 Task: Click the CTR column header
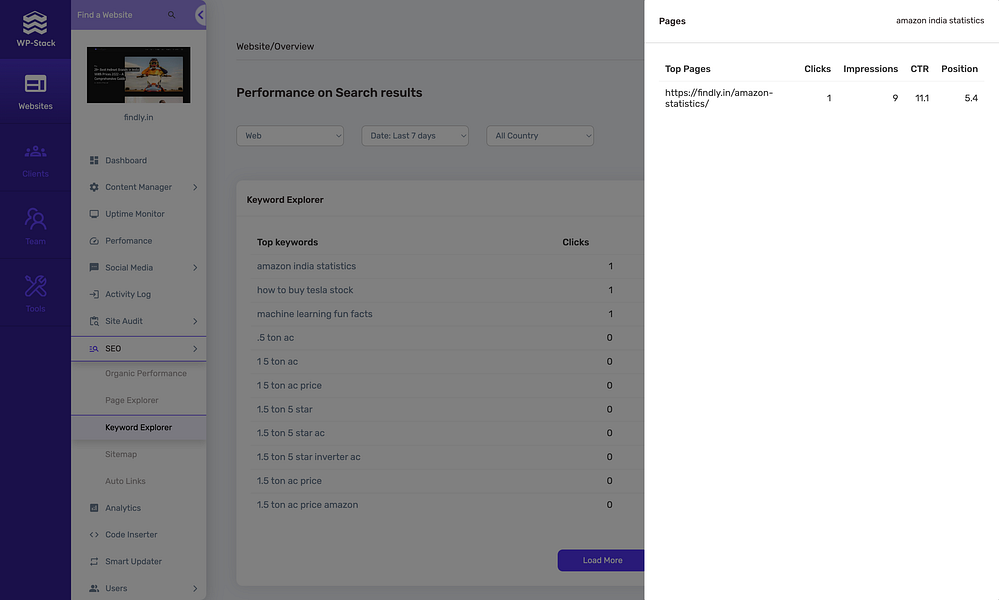pyautogui.click(x=919, y=69)
